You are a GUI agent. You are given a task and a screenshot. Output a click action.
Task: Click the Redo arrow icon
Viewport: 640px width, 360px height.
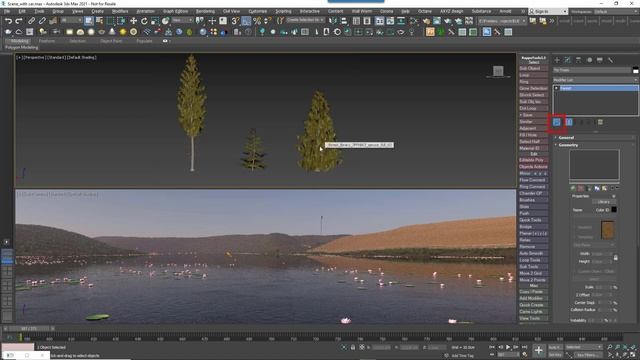point(19,21)
